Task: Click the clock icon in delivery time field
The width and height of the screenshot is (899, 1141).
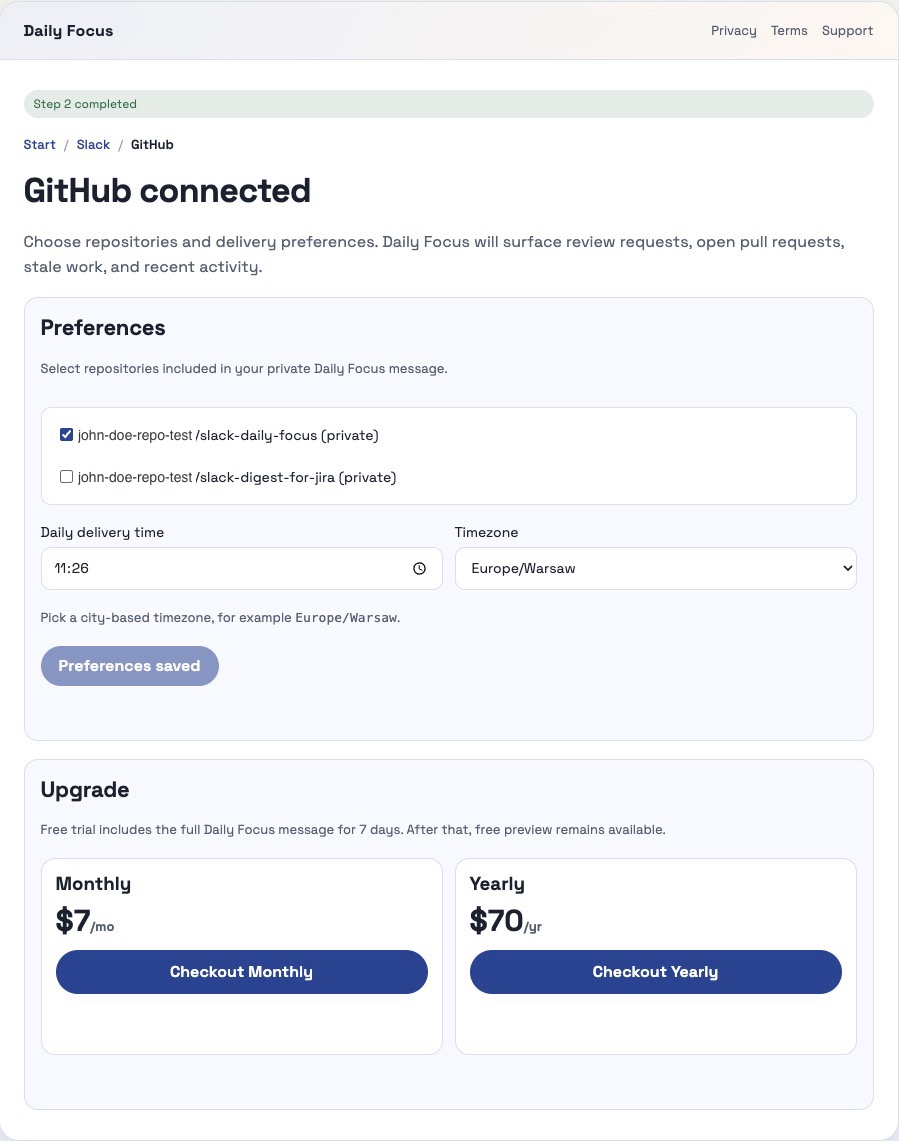Action: (419, 567)
